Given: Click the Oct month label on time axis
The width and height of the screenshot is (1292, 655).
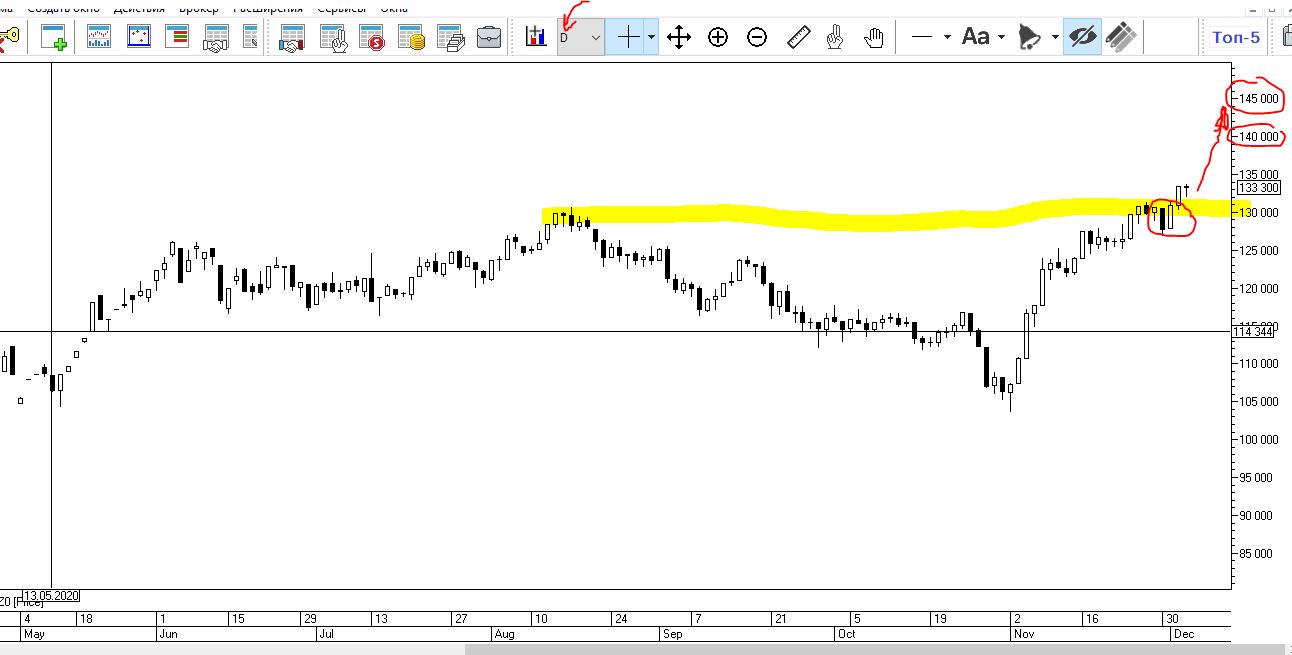Looking at the screenshot, I should tap(846, 634).
